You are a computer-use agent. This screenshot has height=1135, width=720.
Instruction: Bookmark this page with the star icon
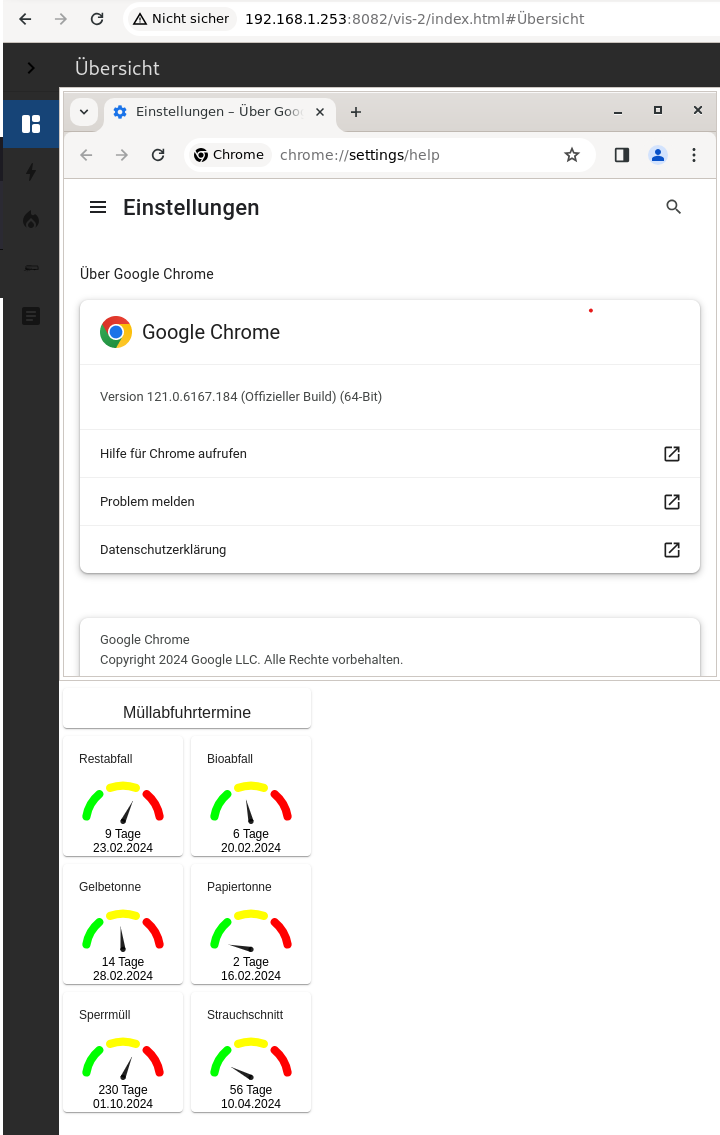[x=572, y=155]
